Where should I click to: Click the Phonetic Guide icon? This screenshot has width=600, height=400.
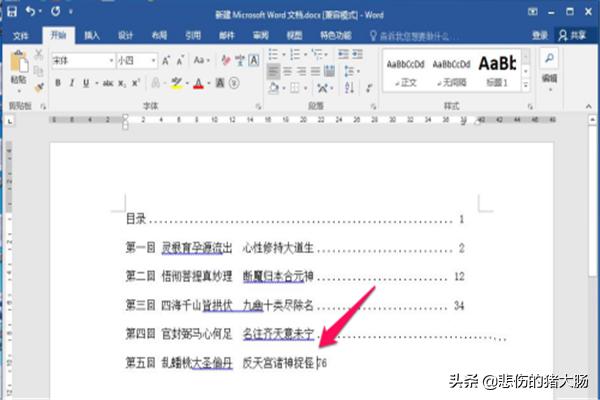click(x=240, y=60)
